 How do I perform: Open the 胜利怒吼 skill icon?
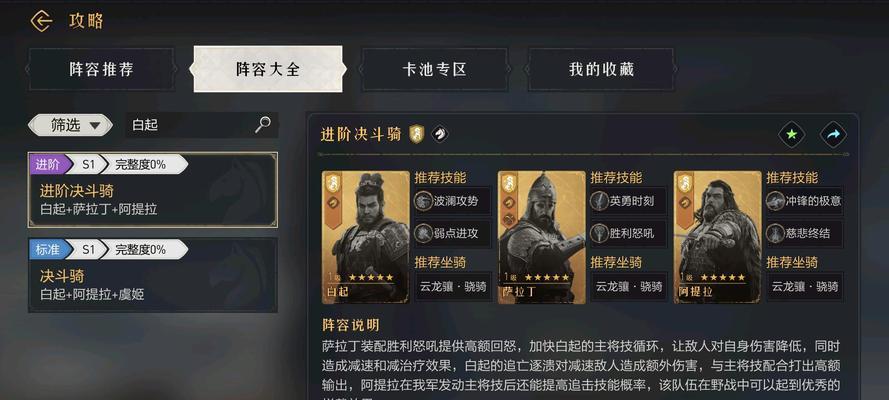pyautogui.click(x=599, y=233)
